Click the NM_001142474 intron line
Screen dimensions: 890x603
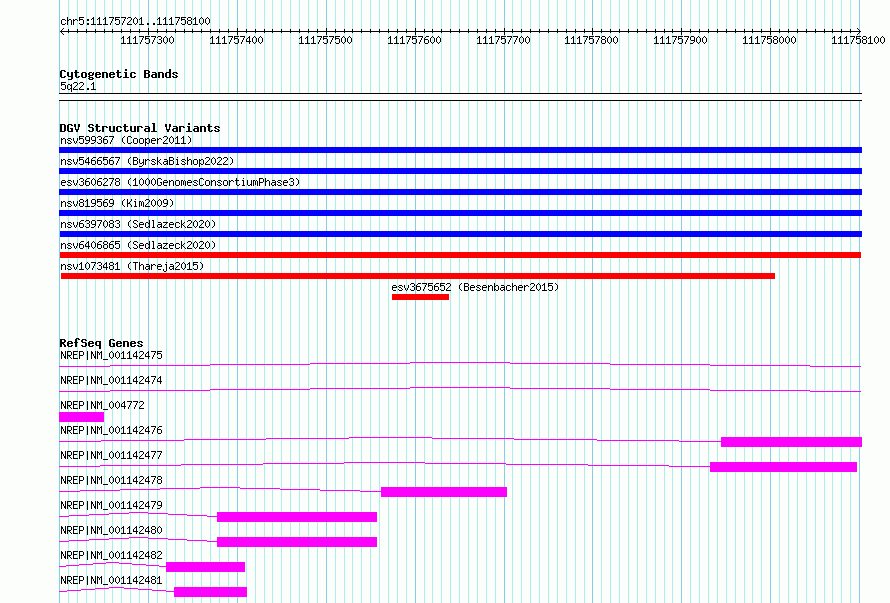[x=460, y=388]
